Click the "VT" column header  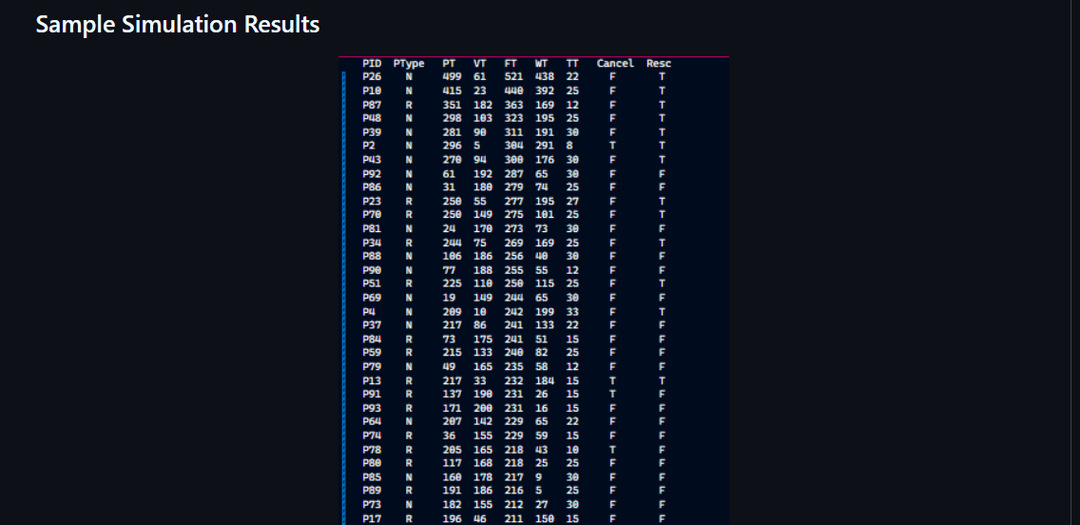tap(479, 63)
